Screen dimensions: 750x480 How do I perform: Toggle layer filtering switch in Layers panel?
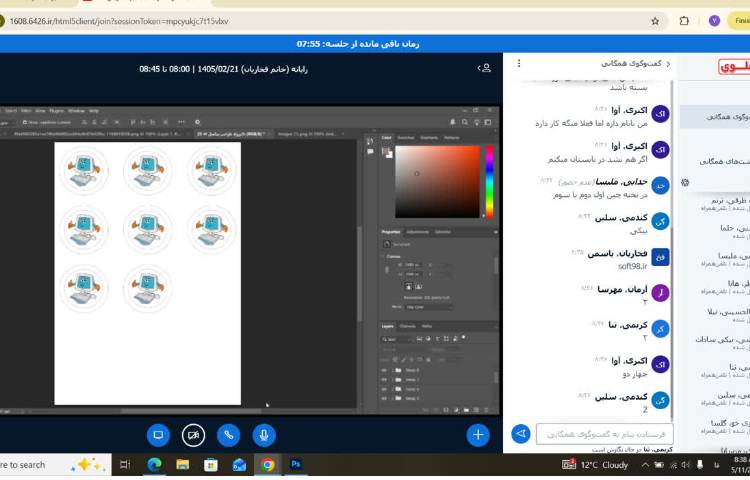click(463, 338)
